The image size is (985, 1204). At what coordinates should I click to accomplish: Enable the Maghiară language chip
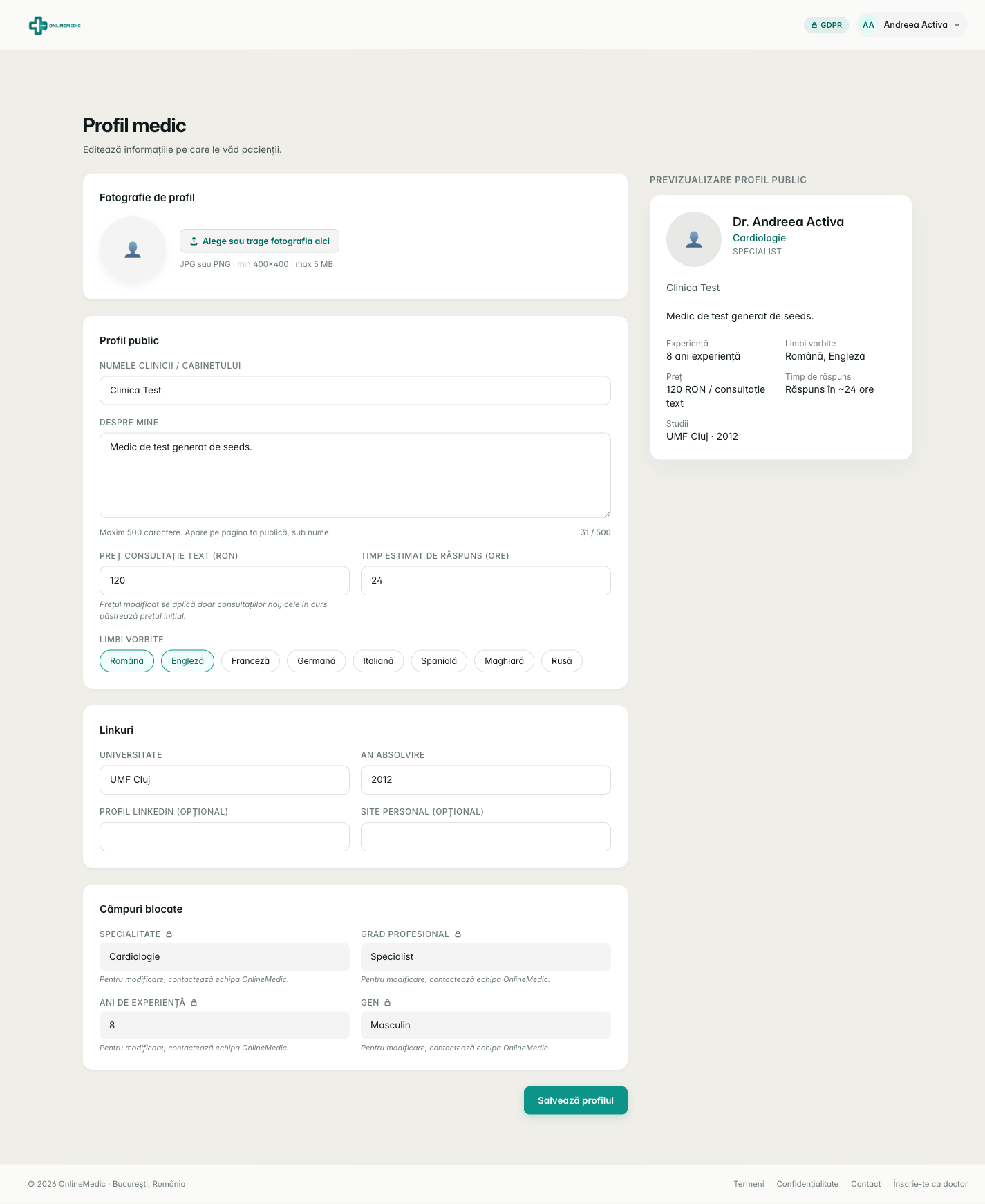click(504, 661)
